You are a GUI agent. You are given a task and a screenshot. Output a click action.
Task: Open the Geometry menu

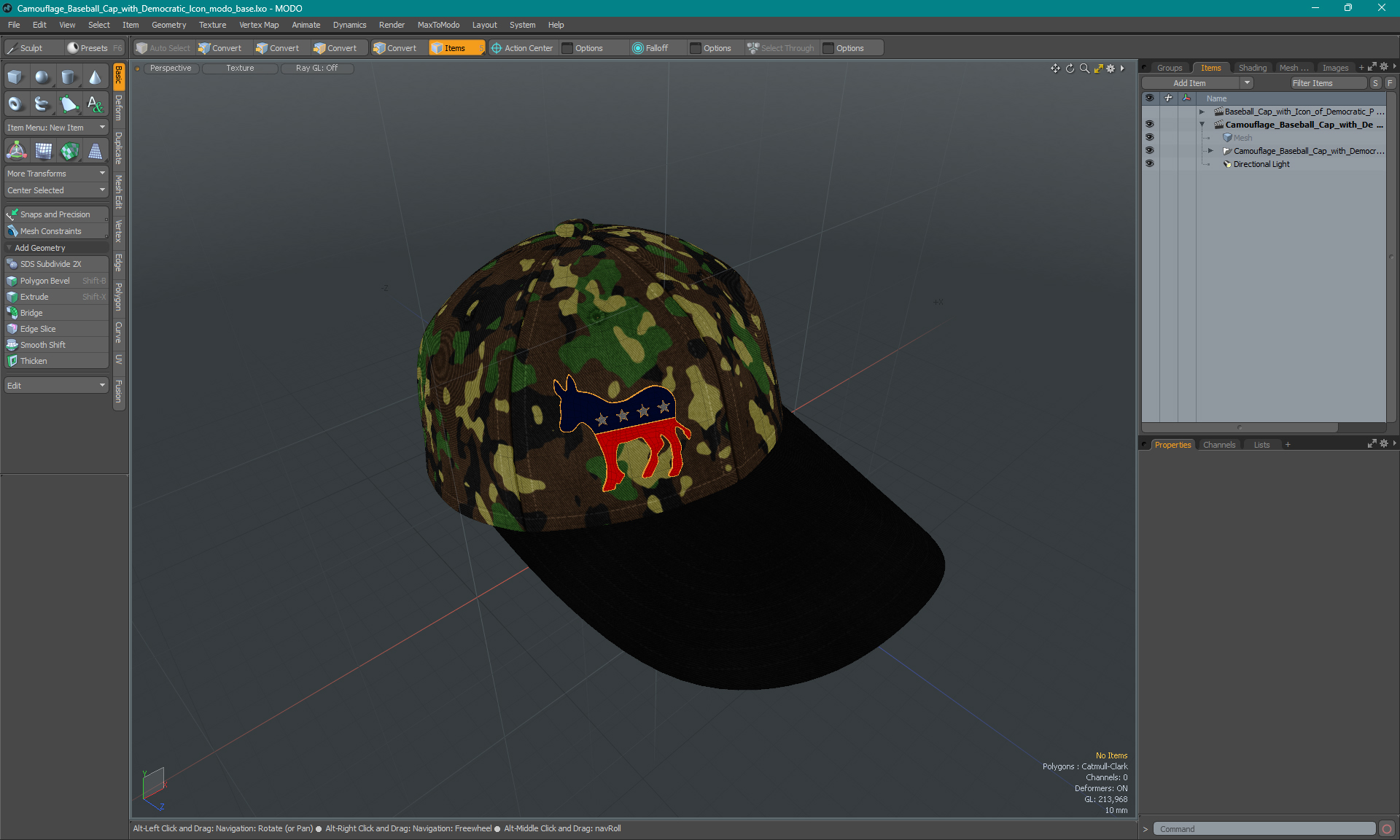(x=168, y=25)
